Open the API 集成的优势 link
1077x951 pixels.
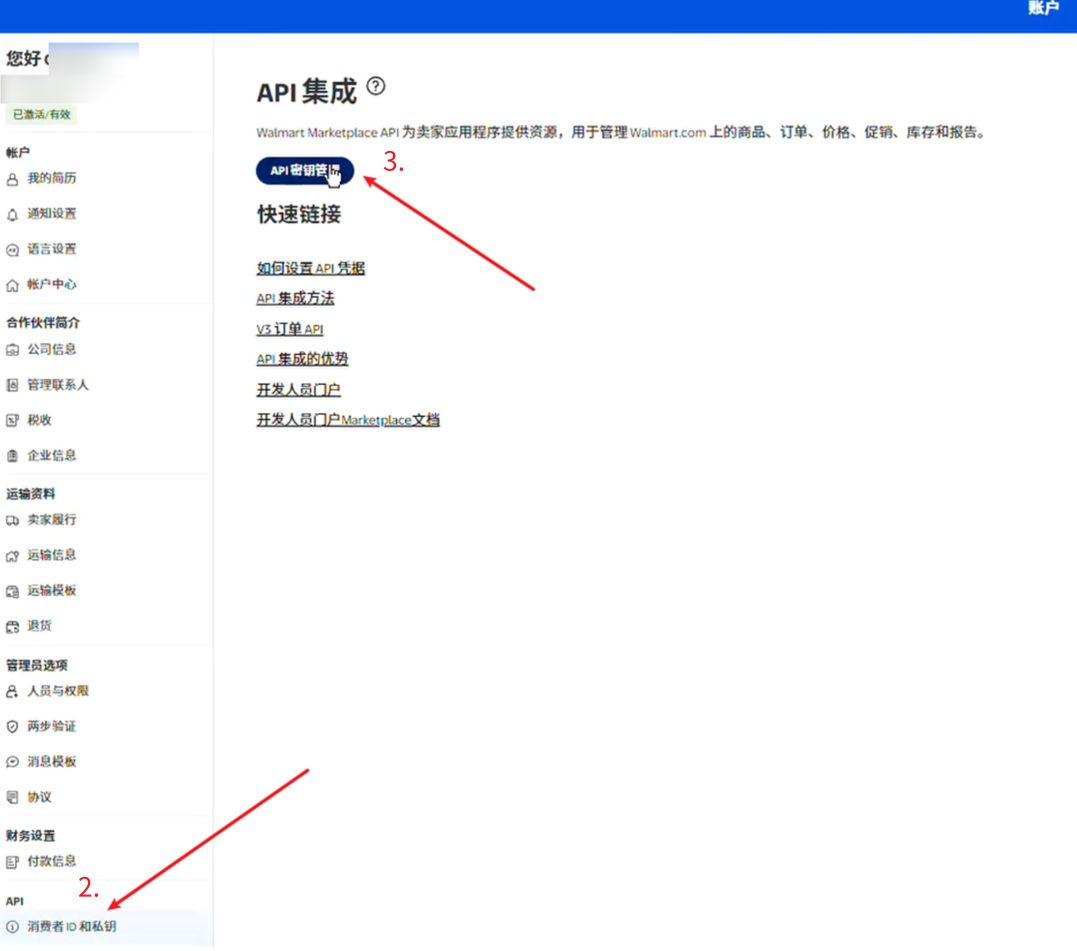(302, 358)
